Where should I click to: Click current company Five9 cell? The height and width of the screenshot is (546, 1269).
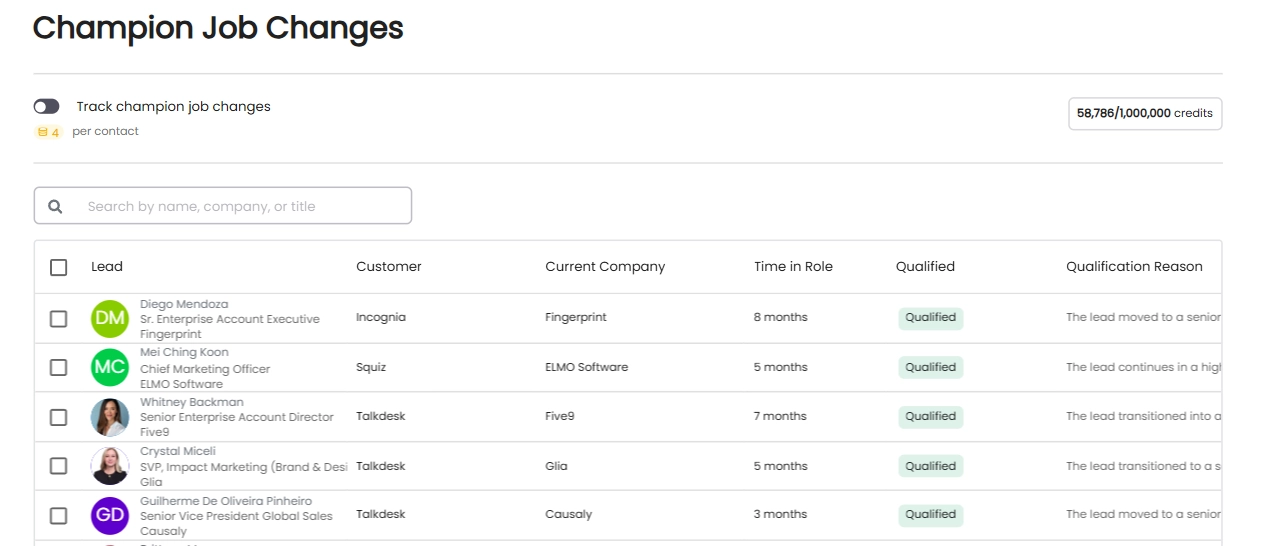(x=560, y=416)
